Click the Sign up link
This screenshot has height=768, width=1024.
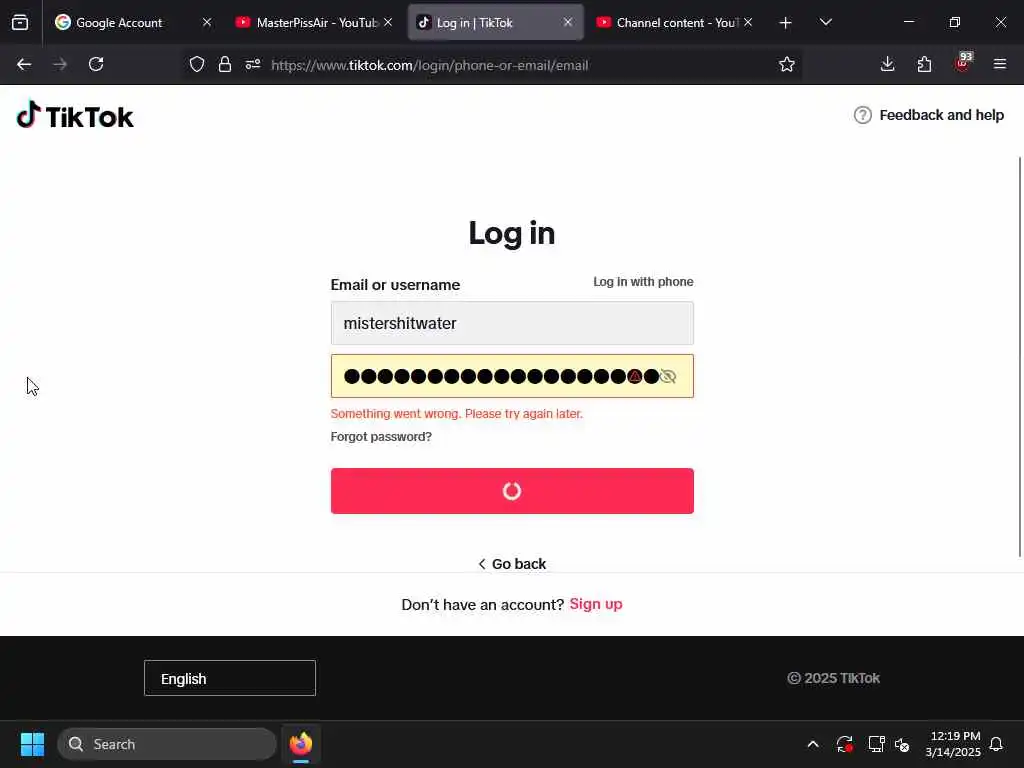596,604
